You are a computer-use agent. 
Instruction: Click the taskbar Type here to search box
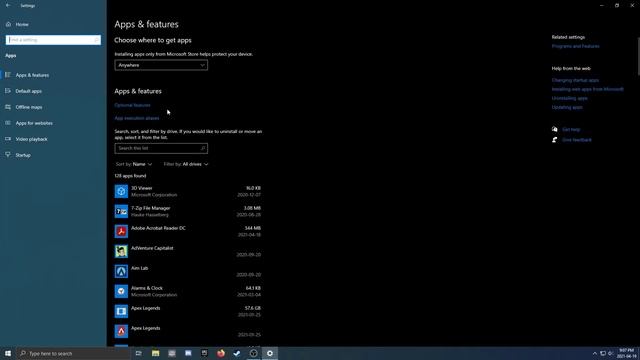pos(73,353)
